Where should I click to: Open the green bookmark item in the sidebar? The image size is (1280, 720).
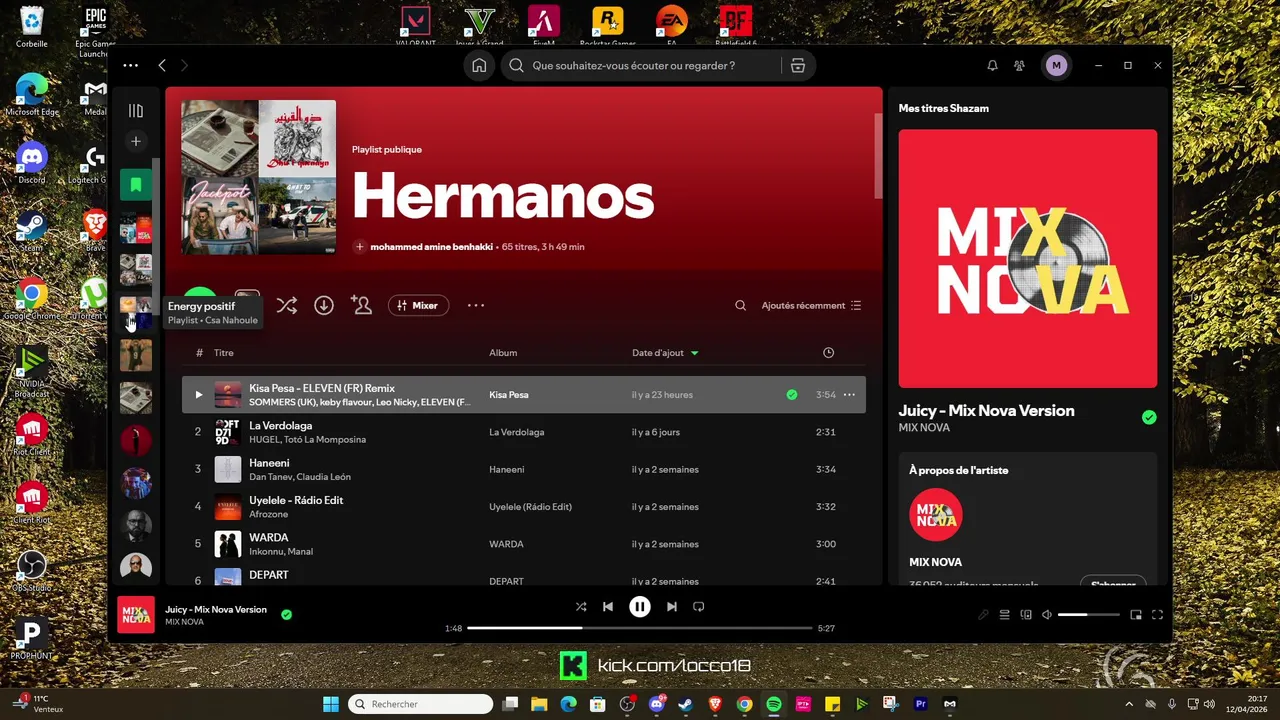pos(136,184)
